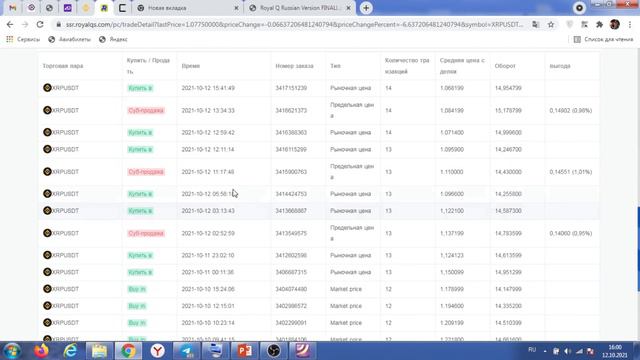Select profit value 0,14551 (1,01%)

click(571, 172)
